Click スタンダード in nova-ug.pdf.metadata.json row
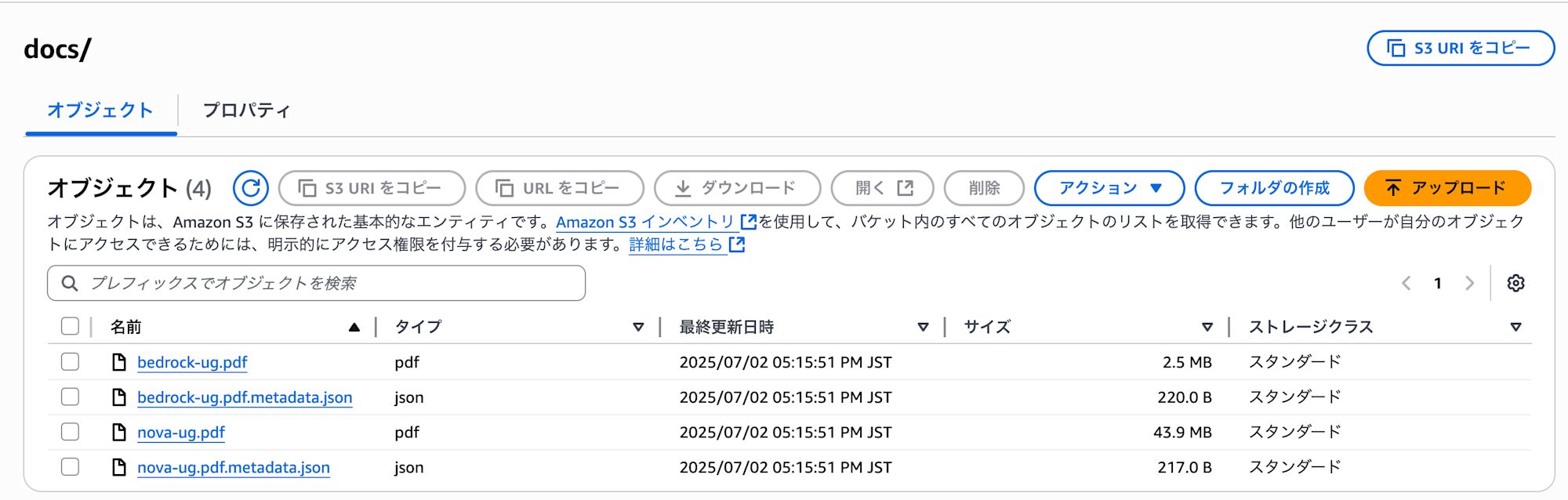Viewport: 1568px width, 500px height. [x=1294, y=467]
